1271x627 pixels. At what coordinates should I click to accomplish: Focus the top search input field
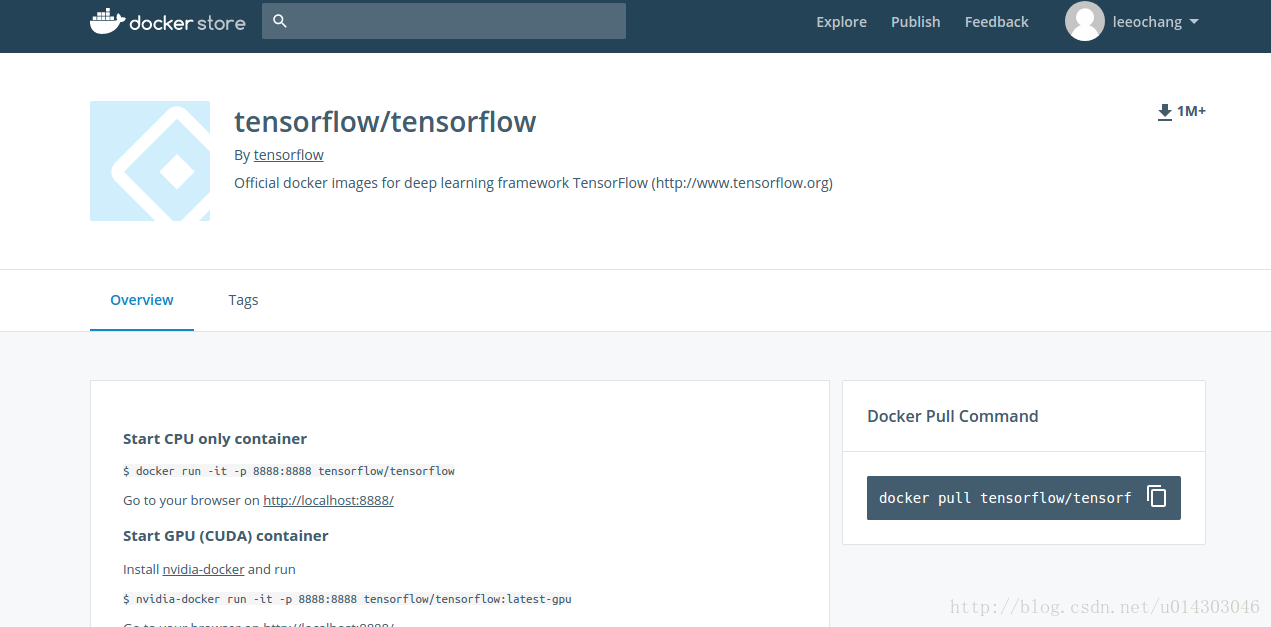tap(444, 21)
